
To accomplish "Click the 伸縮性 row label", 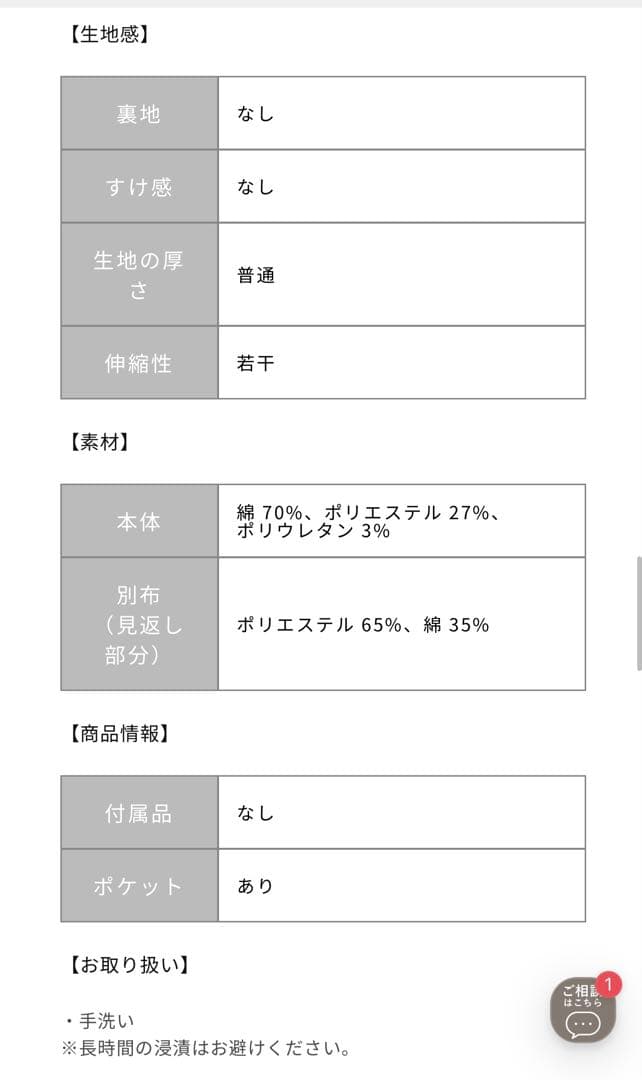I will [138, 363].
